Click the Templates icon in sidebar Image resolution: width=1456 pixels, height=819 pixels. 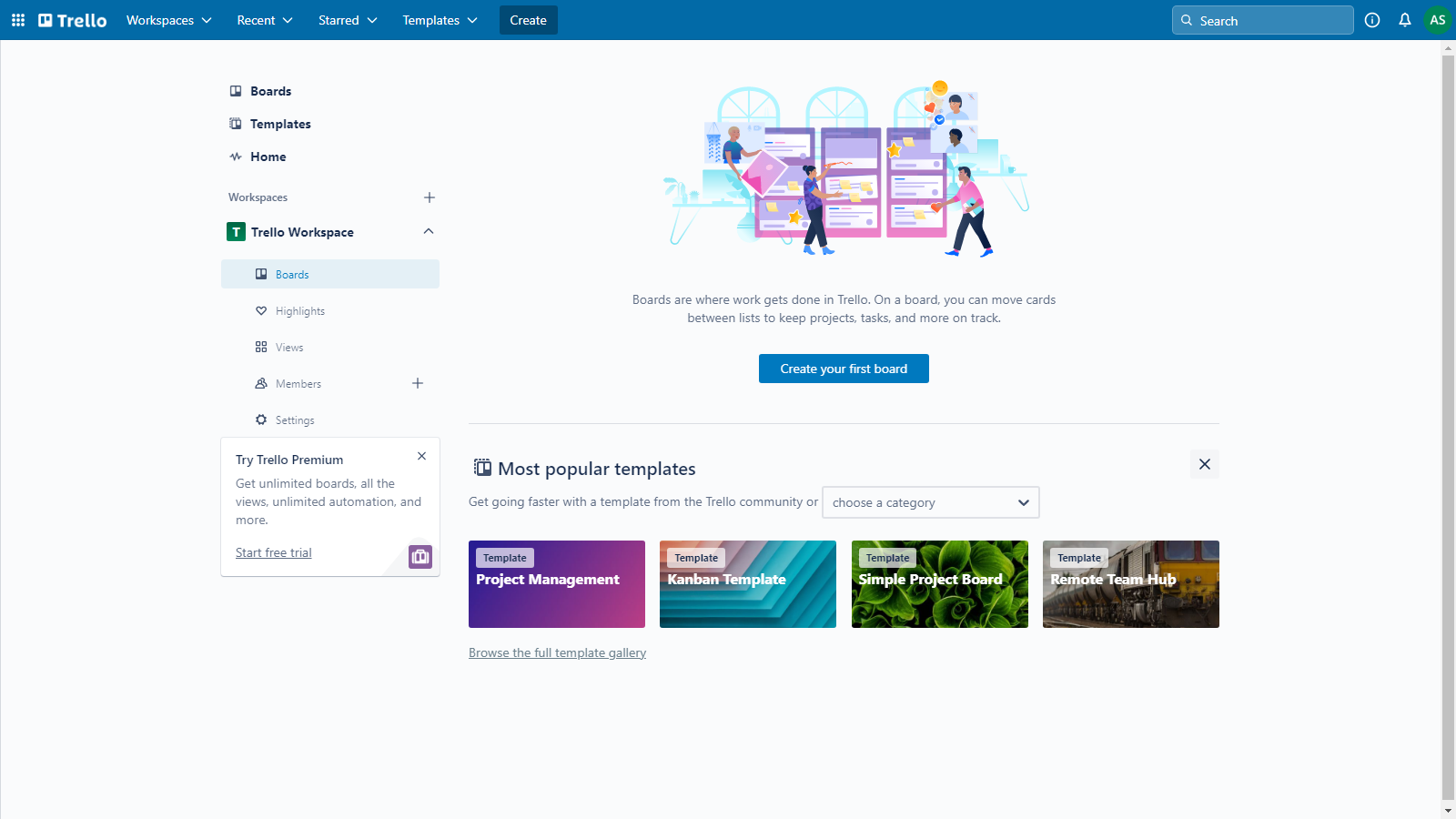236,124
